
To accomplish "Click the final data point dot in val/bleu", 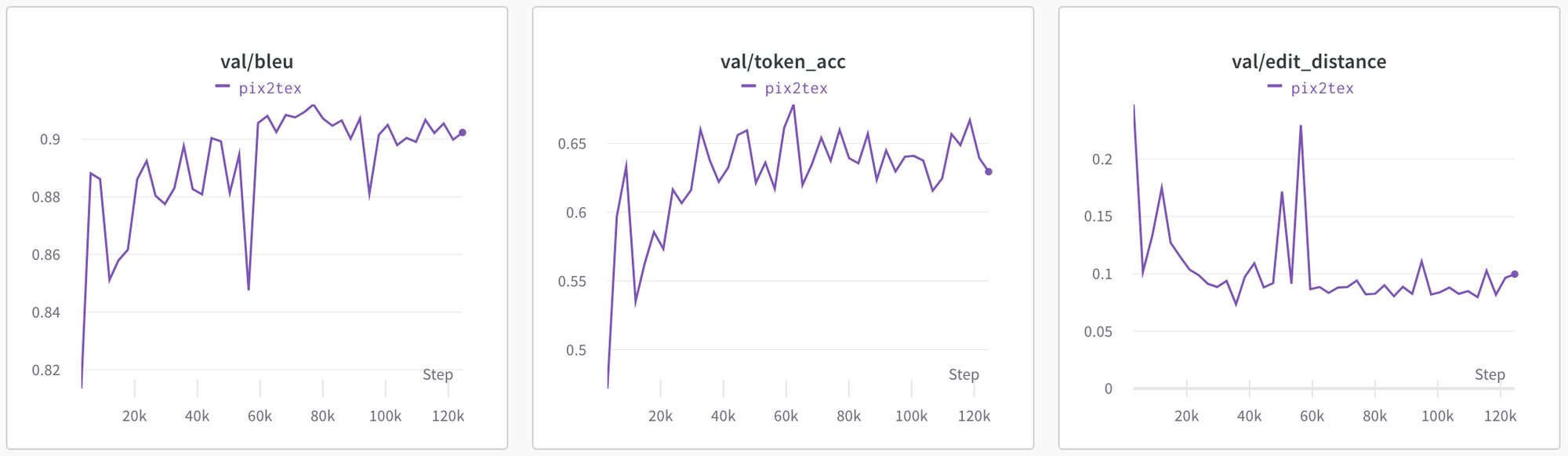I will click(463, 133).
